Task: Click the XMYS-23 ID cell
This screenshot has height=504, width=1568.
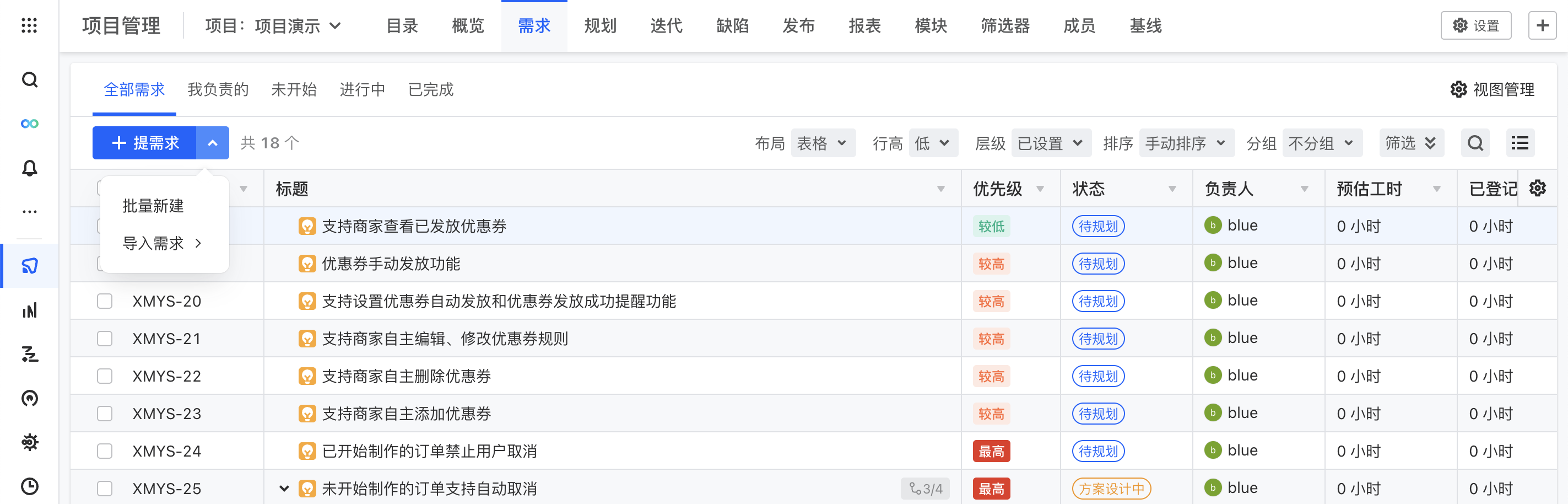Action: click(167, 413)
